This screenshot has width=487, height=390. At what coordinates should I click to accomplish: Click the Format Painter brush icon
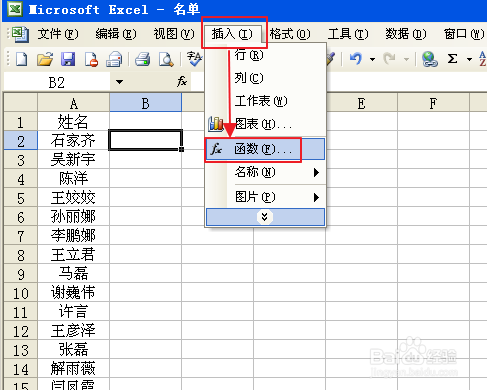(330, 59)
